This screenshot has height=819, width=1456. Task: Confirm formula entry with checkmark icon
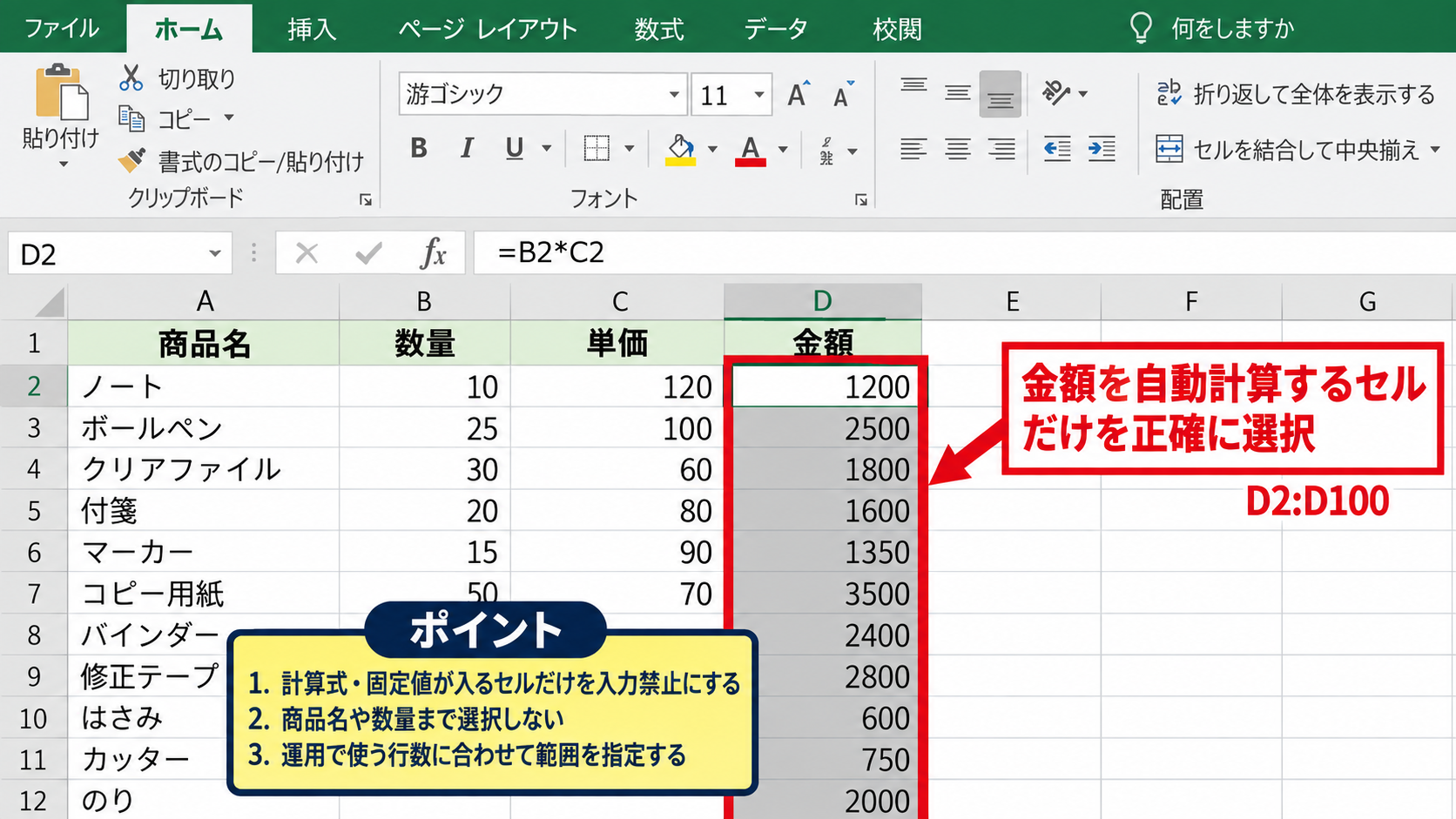coord(369,253)
